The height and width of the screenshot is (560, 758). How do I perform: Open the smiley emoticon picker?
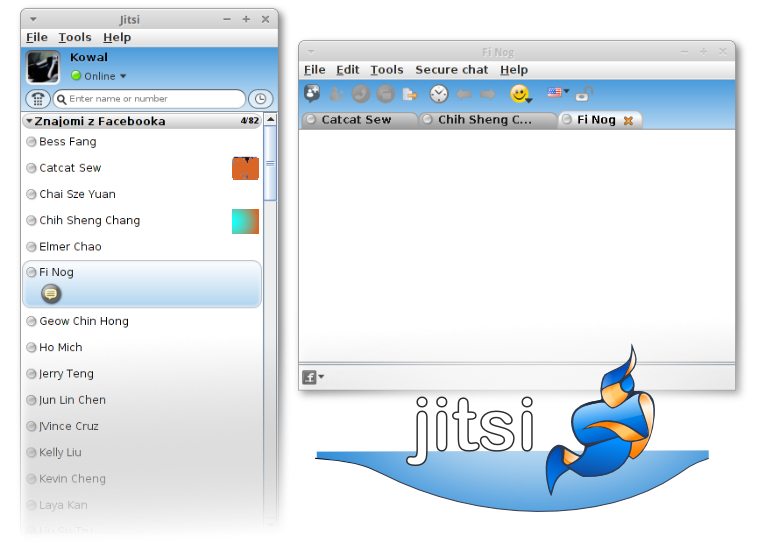point(521,94)
